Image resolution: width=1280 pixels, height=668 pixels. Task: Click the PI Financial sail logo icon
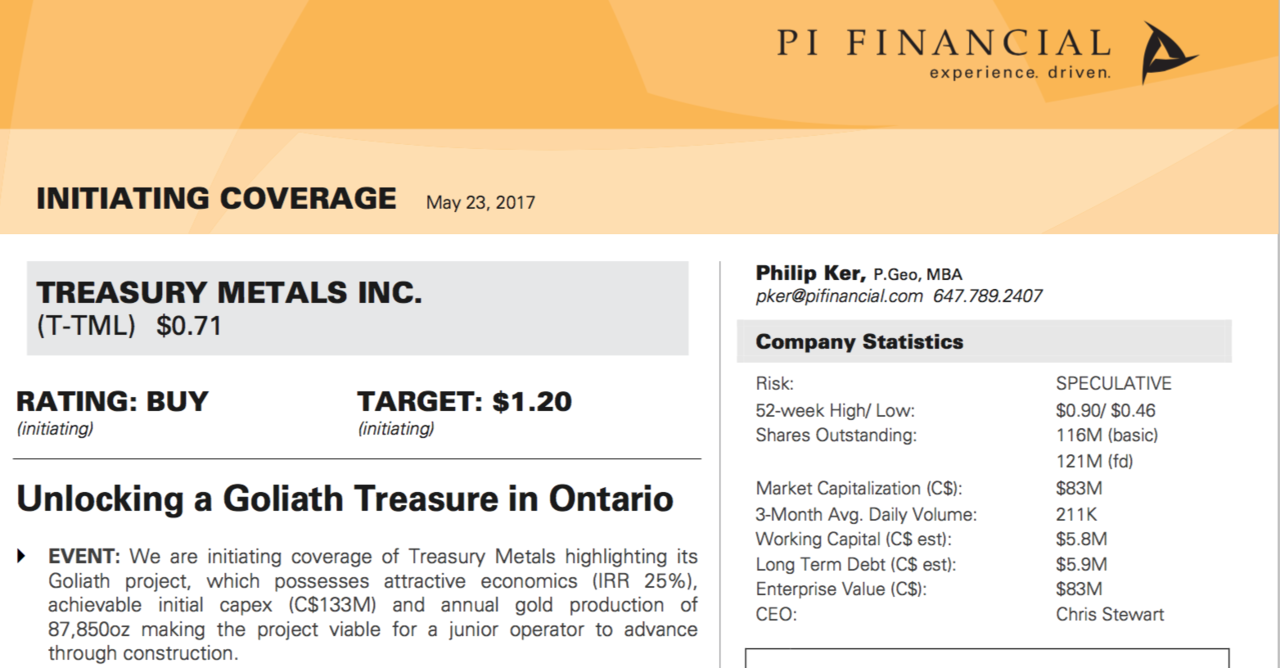[1168, 53]
